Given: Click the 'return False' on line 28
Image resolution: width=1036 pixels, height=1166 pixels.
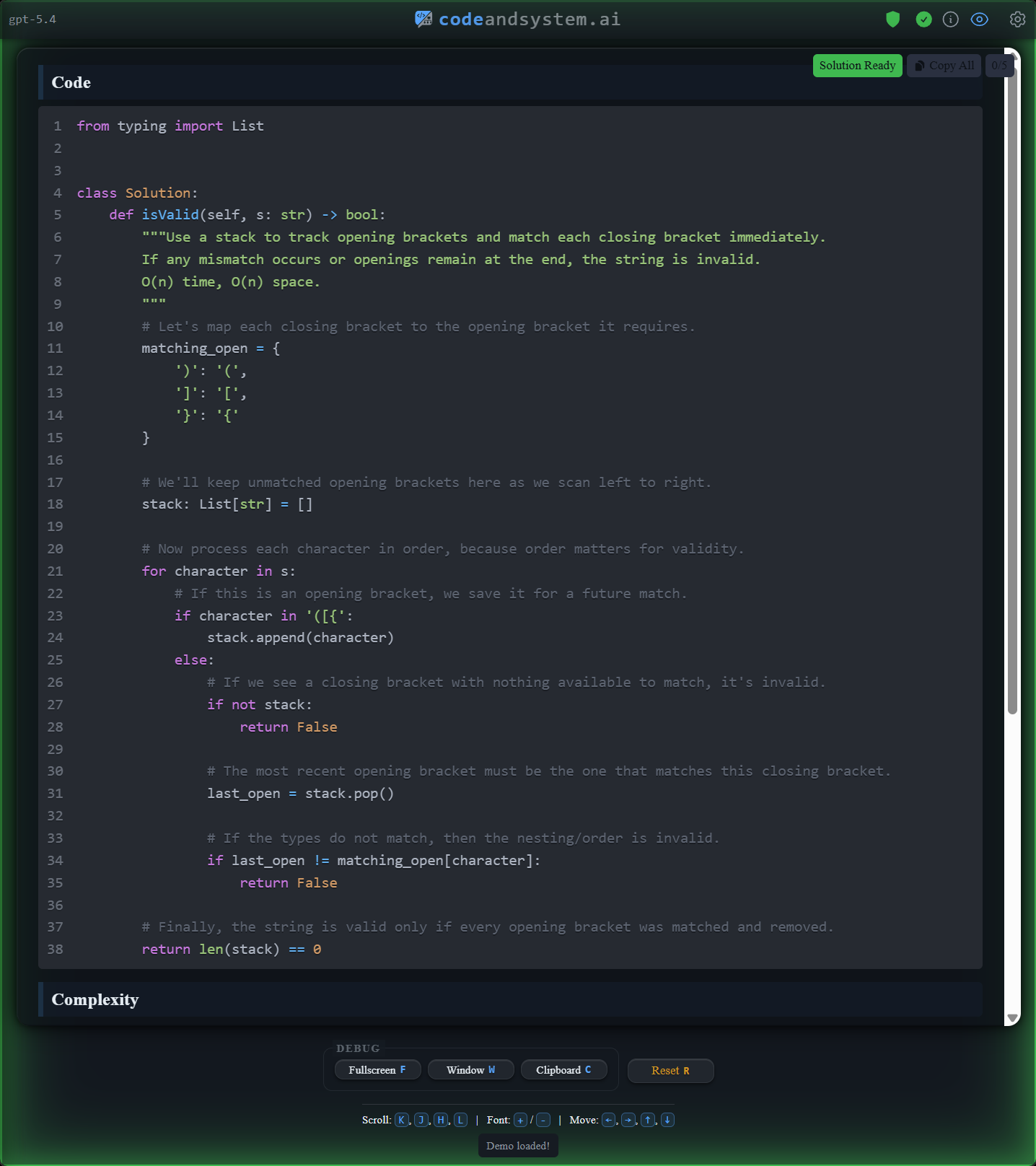Looking at the screenshot, I should (289, 727).
